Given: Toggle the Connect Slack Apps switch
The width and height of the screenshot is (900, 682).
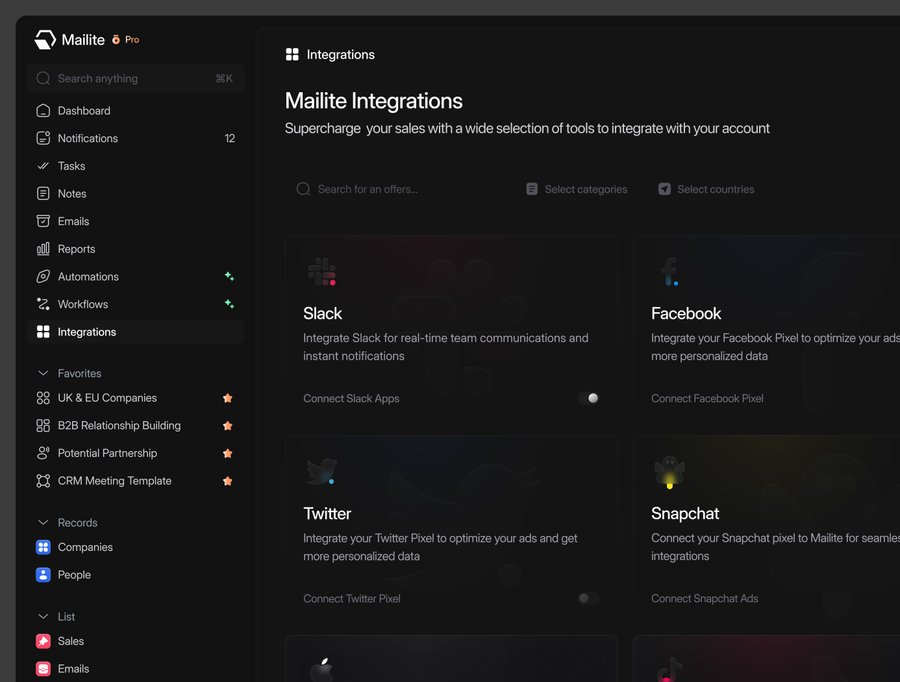Looking at the screenshot, I should [588, 398].
